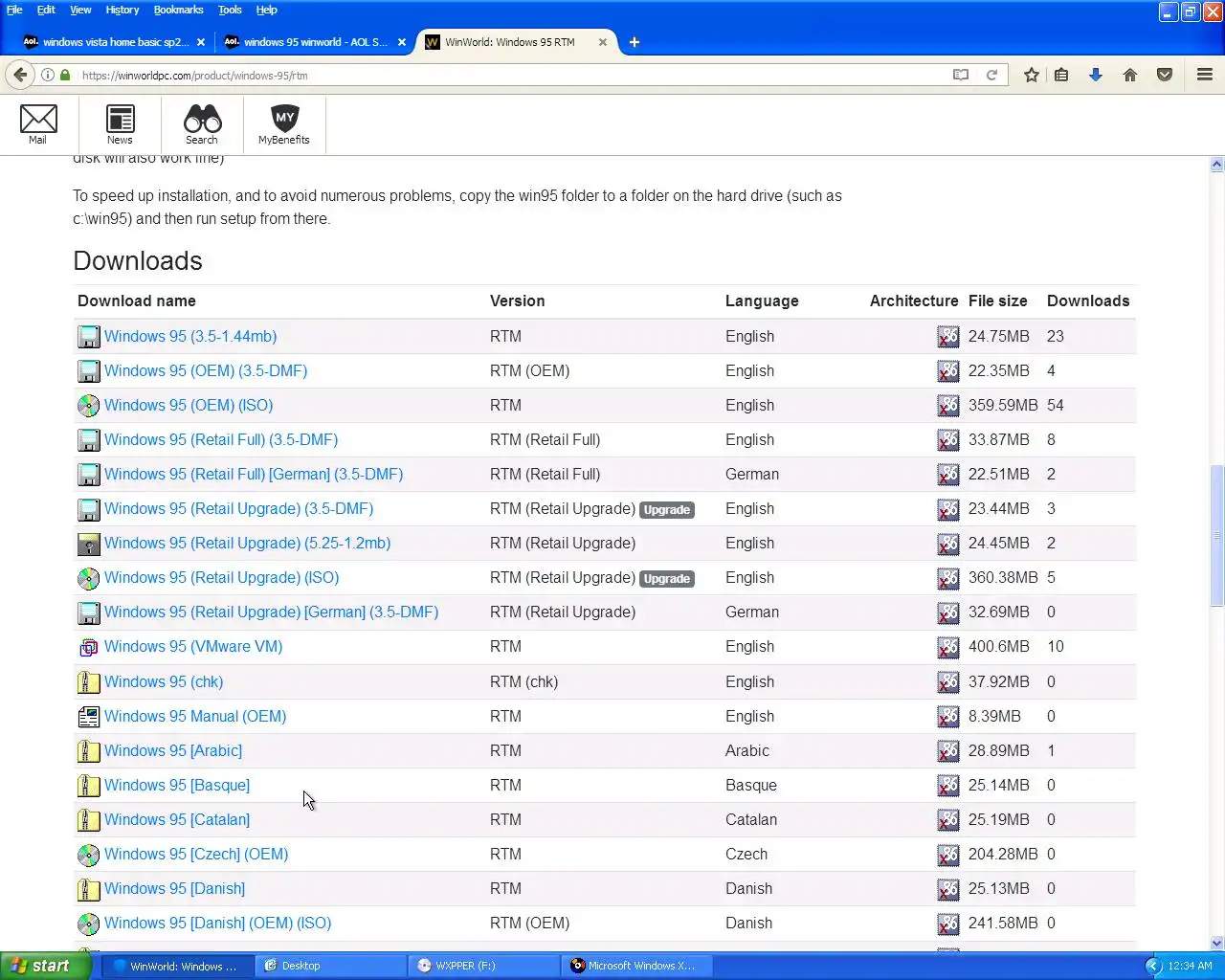Click the 359.59MB file size cell

coord(1003,405)
